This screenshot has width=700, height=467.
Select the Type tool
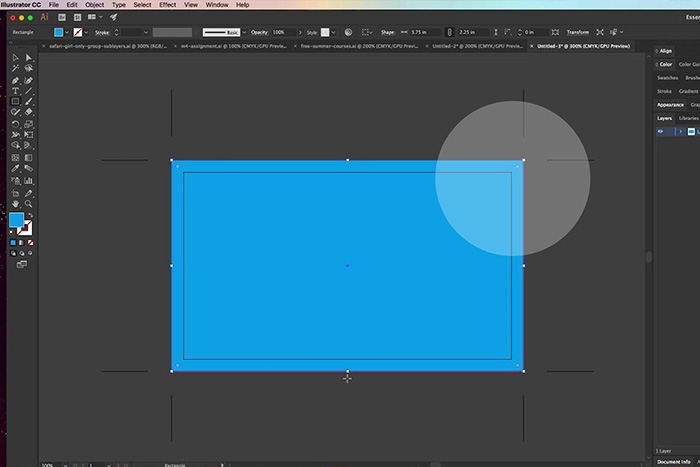(15, 91)
